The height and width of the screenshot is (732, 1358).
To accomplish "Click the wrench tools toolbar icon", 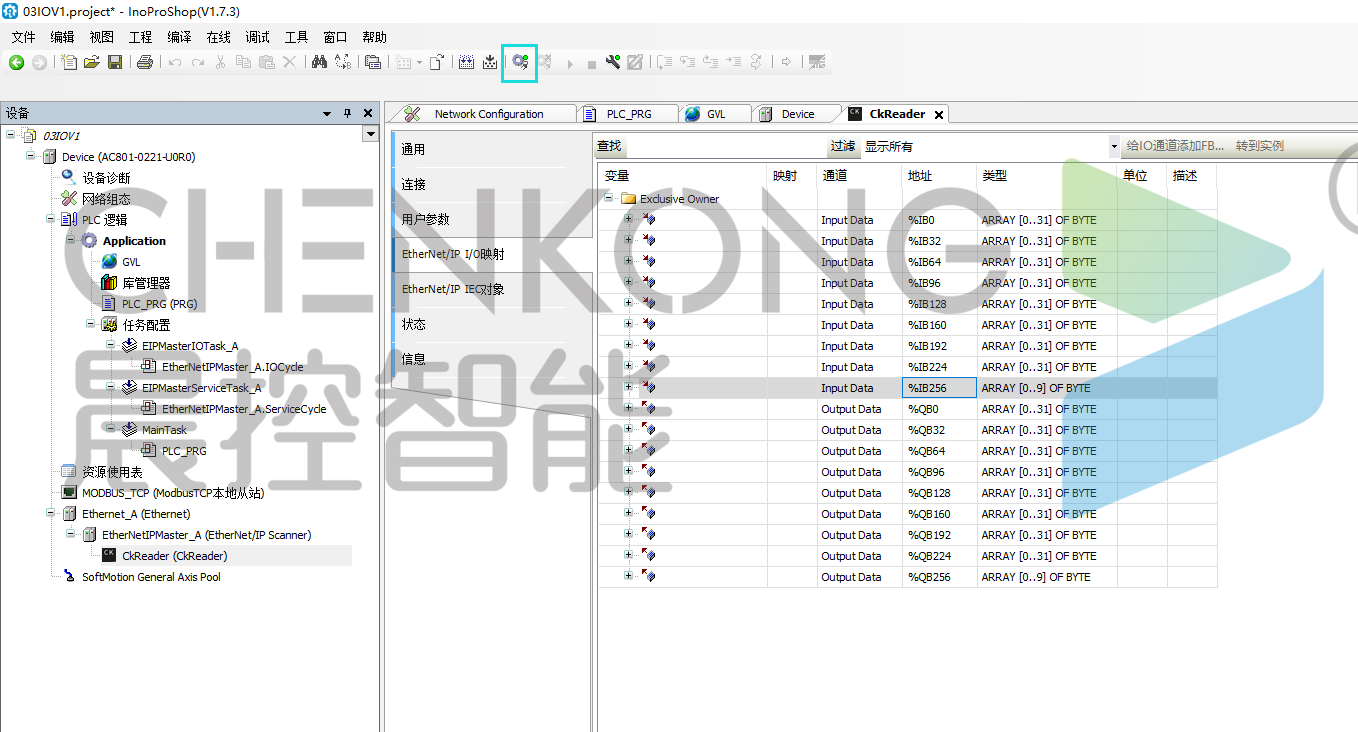I will 613,62.
